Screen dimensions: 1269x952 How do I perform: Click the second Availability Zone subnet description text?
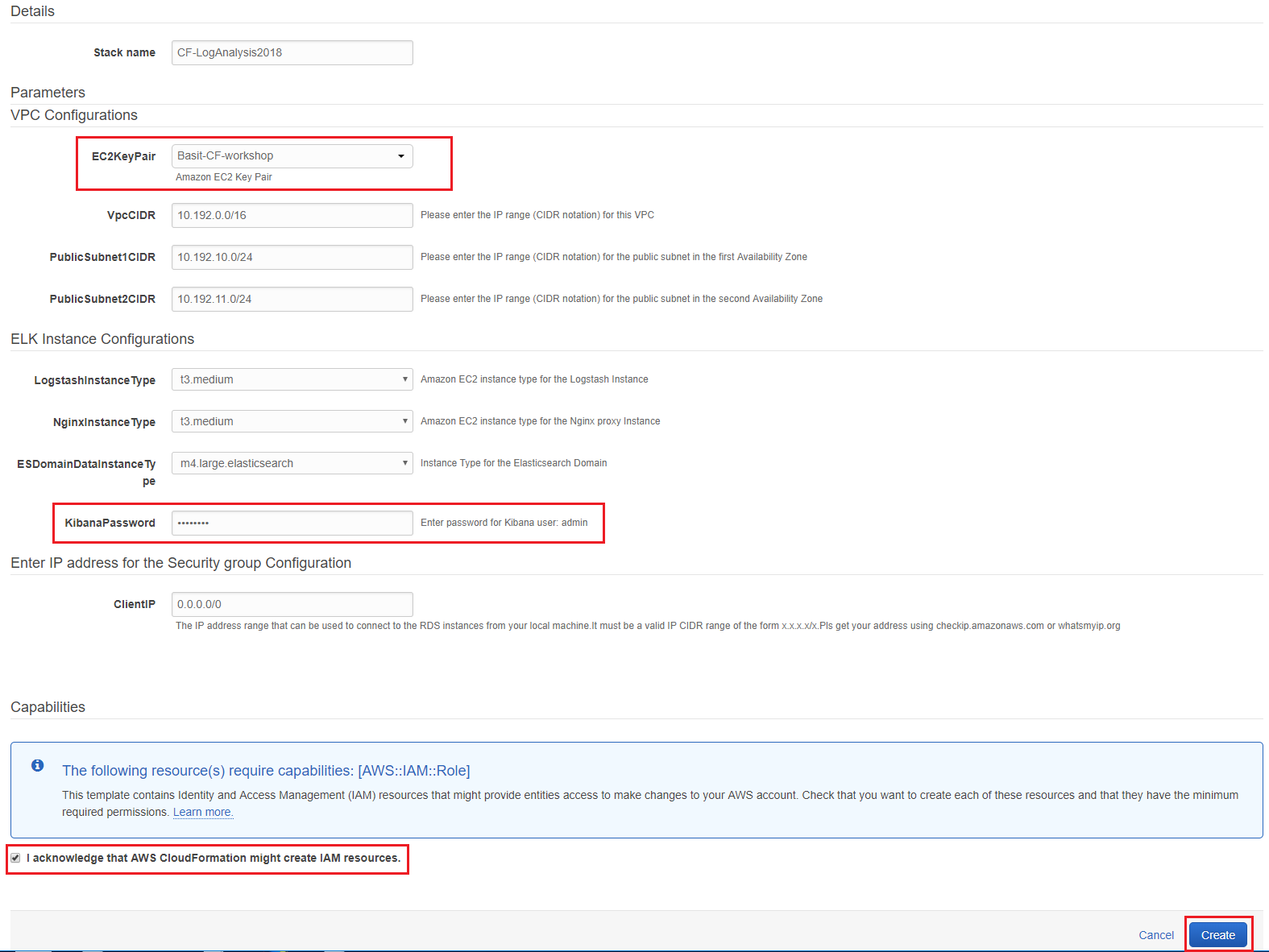click(622, 299)
